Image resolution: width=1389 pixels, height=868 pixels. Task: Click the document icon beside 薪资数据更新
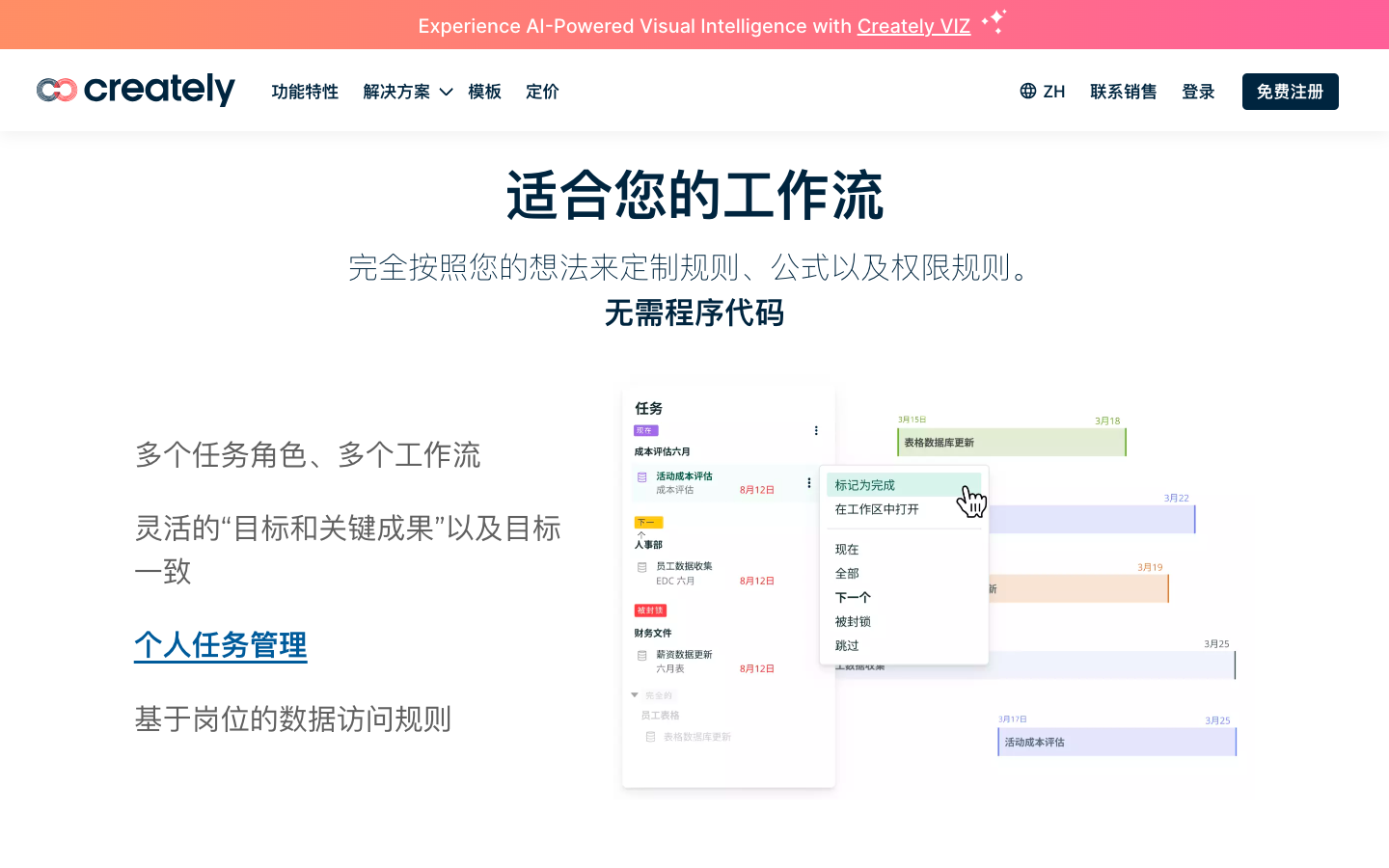[x=642, y=656]
